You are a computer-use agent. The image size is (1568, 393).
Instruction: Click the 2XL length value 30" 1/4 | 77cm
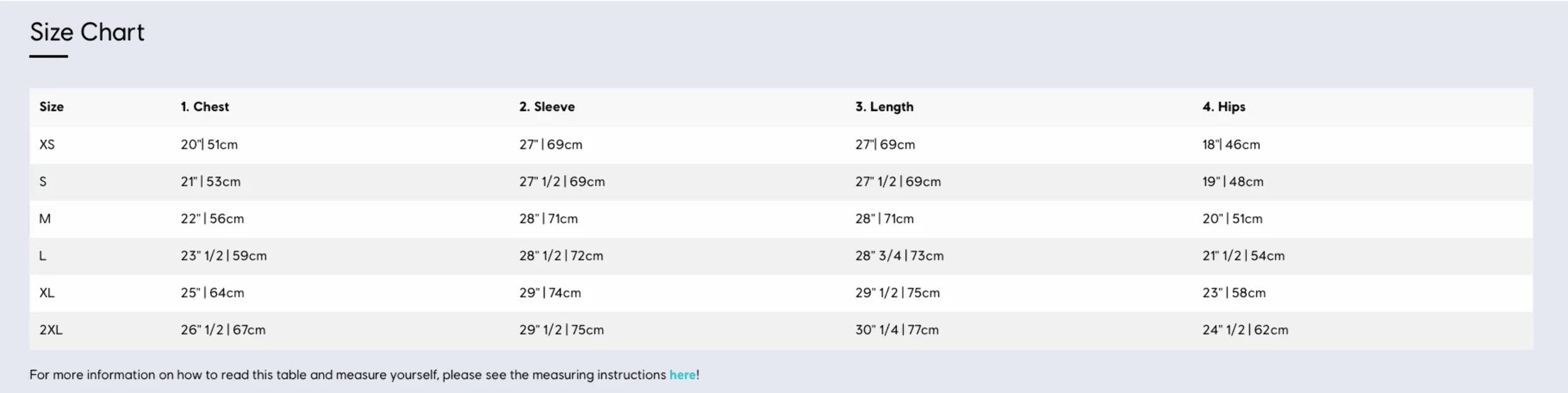tap(896, 330)
